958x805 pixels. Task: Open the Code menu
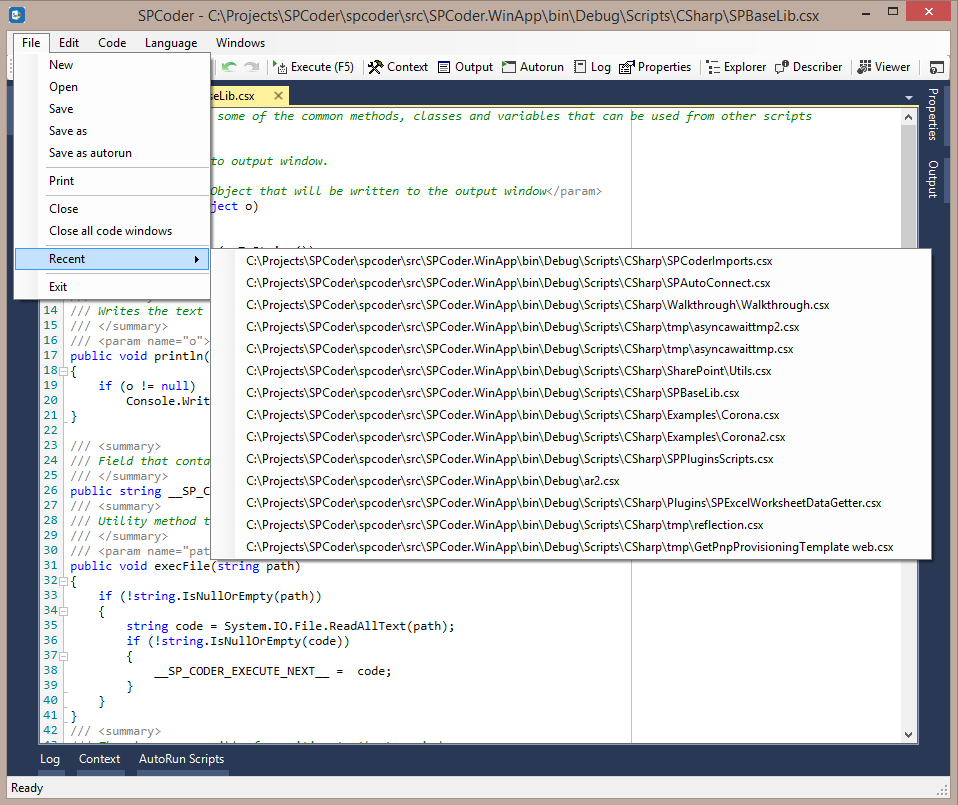[112, 43]
